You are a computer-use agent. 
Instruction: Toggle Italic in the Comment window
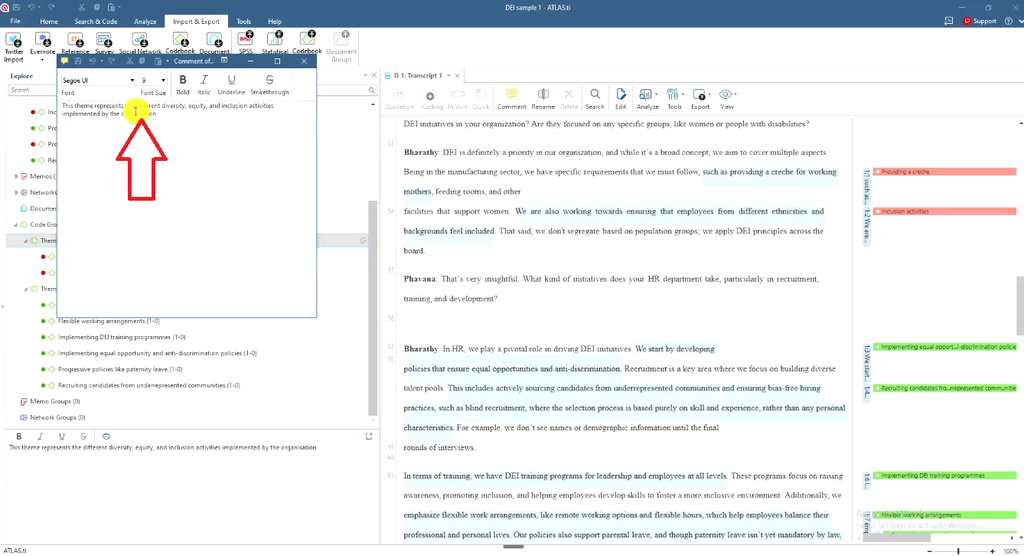pos(204,84)
